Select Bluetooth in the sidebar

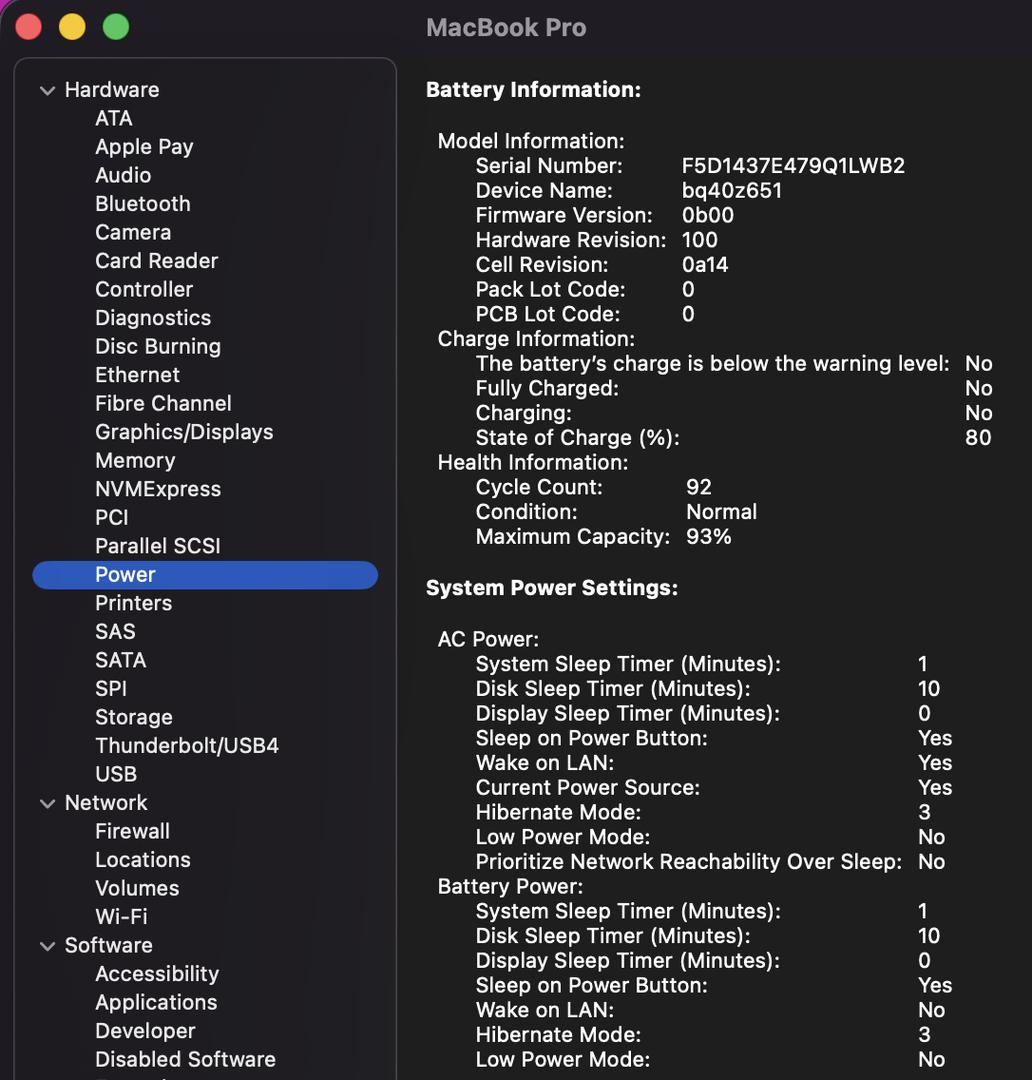click(142, 204)
